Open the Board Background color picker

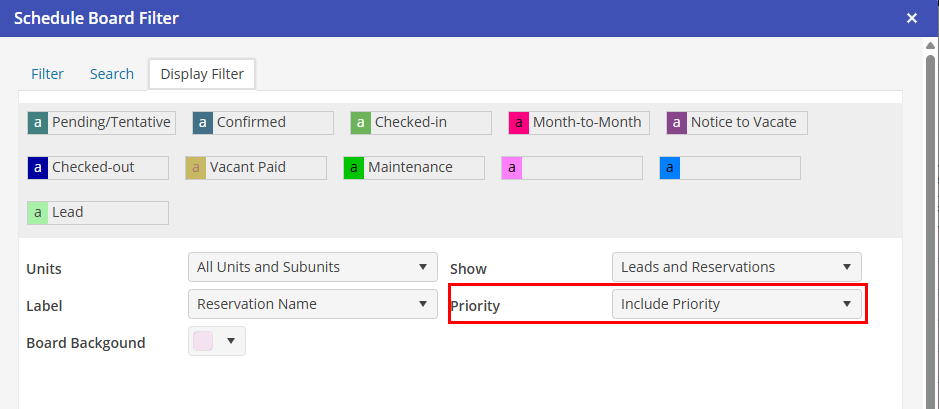pos(217,341)
